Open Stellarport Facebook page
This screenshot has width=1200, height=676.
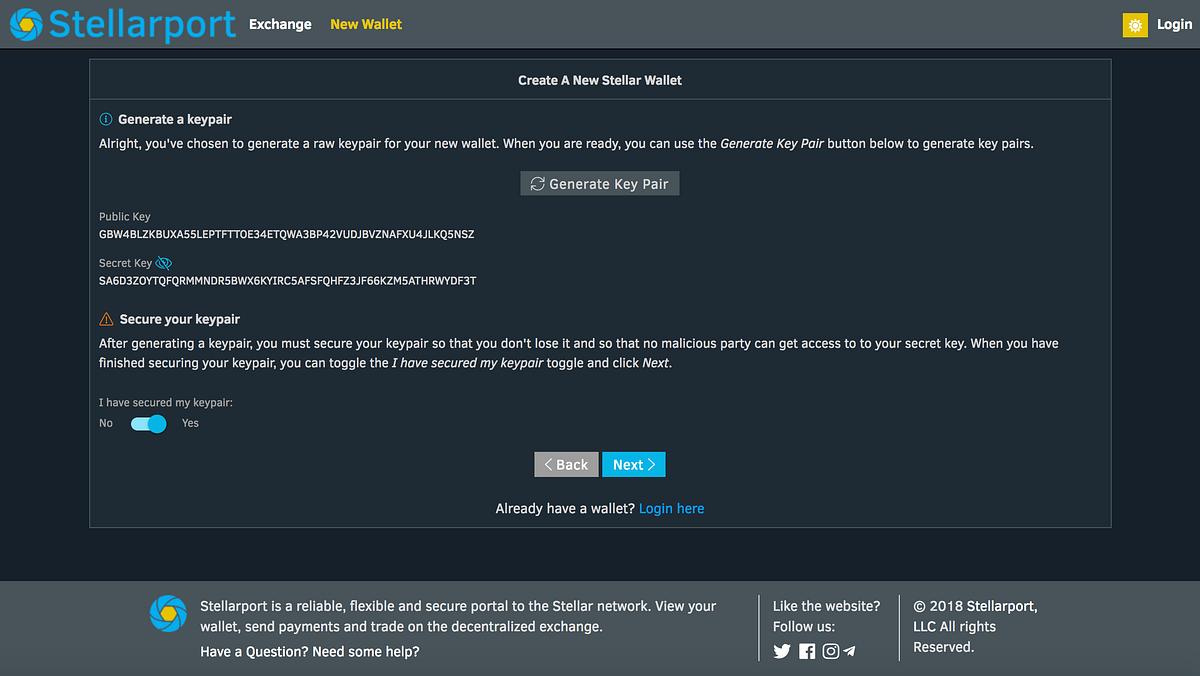(807, 651)
